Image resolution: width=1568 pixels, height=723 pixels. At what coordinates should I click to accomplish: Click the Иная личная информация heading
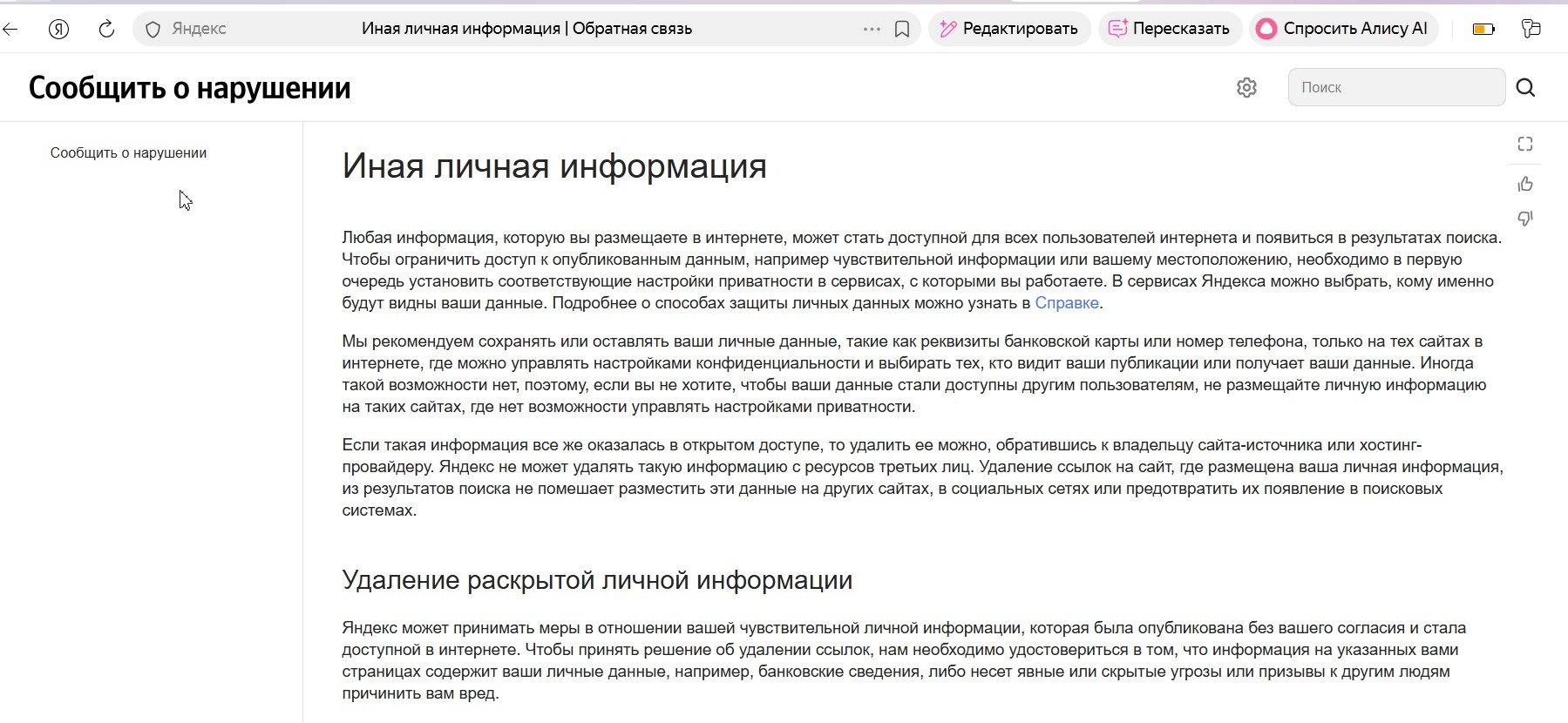554,166
